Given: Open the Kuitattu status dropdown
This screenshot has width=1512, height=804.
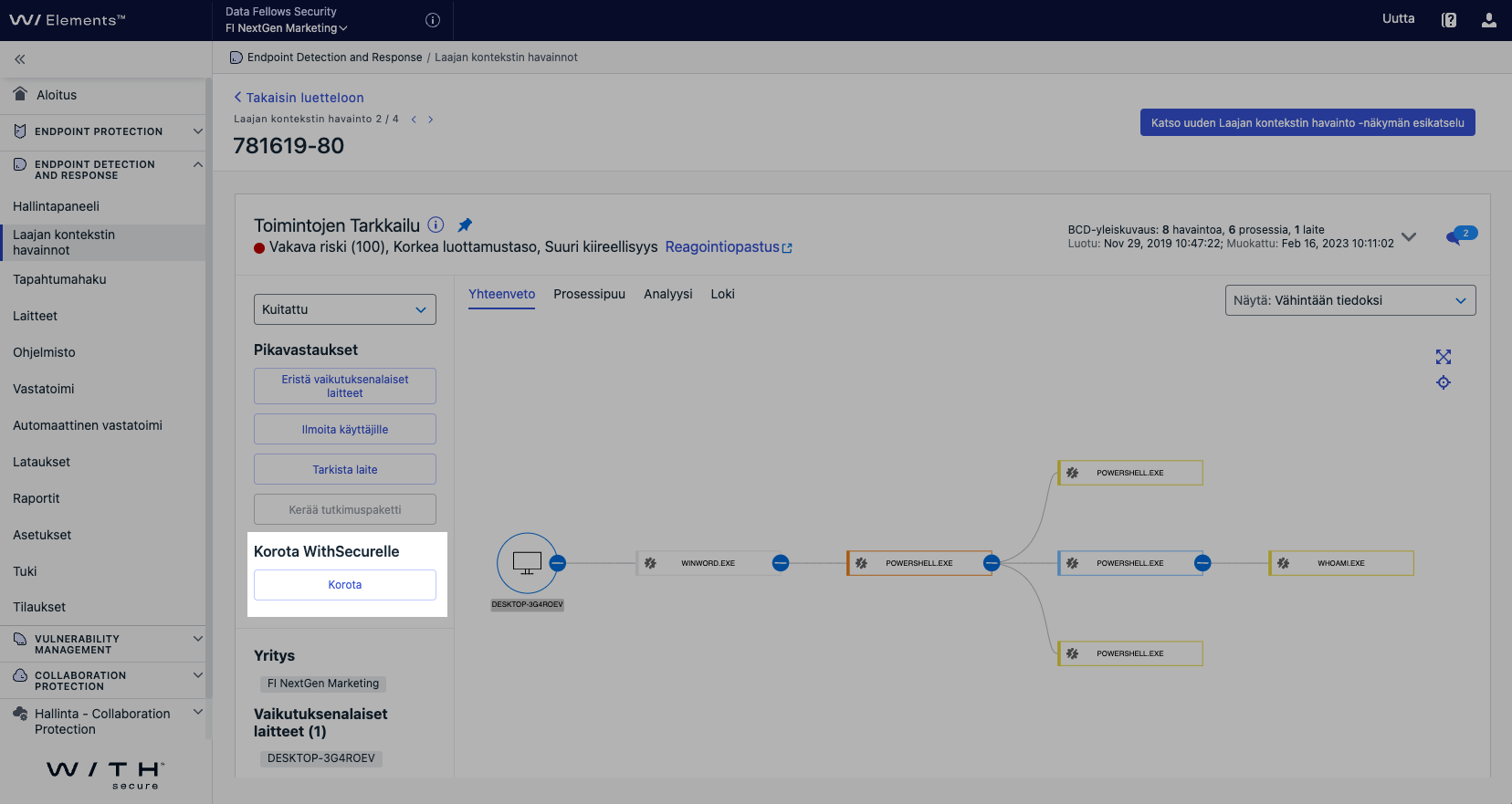Looking at the screenshot, I should (x=344, y=309).
